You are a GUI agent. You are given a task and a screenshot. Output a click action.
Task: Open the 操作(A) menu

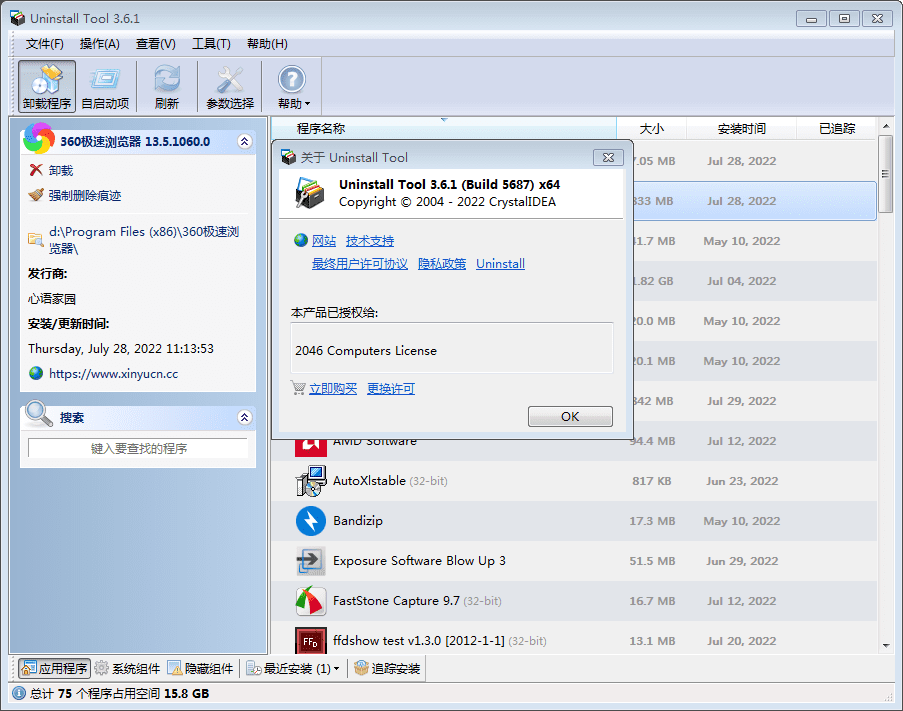tap(99, 44)
